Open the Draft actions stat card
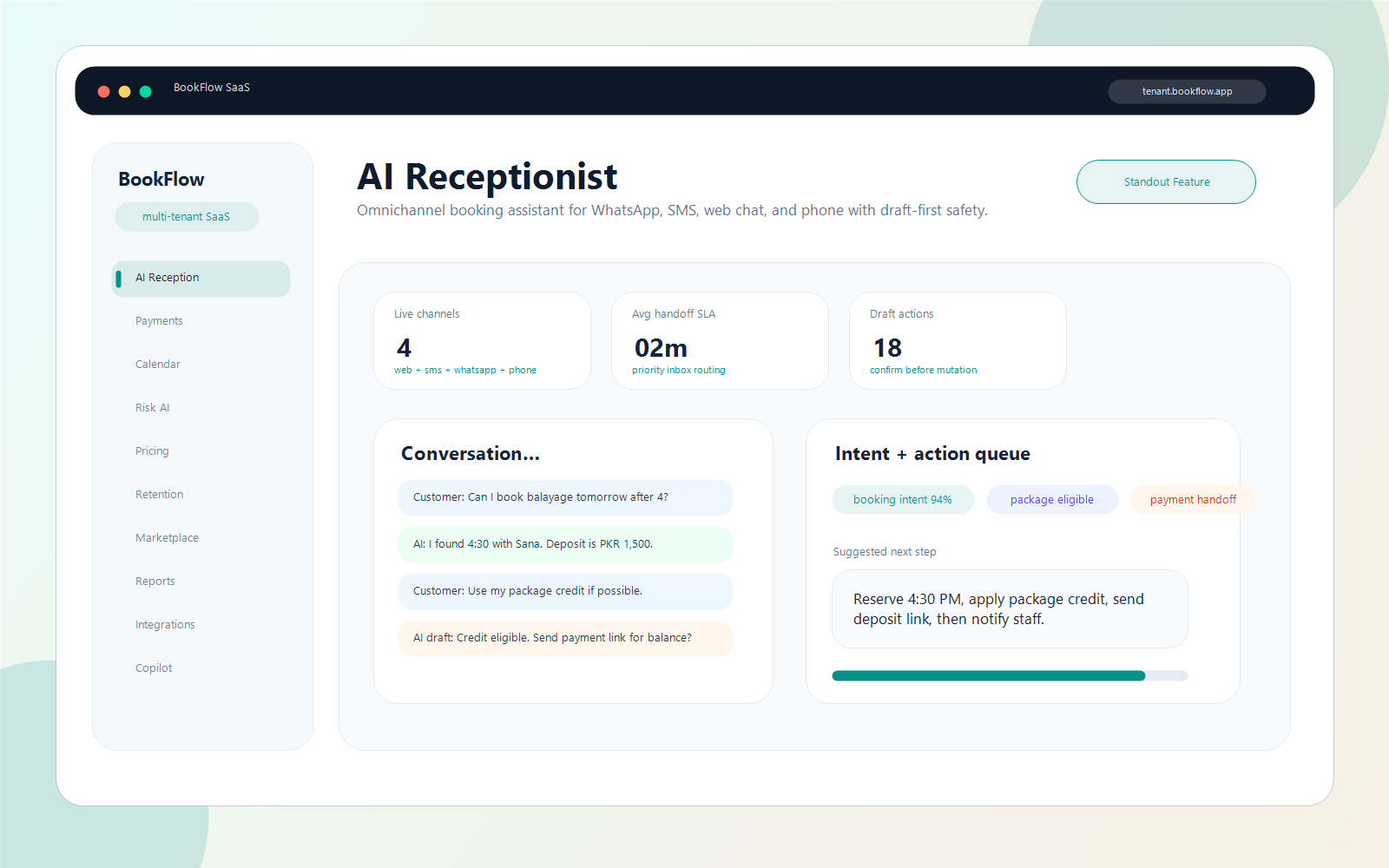This screenshot has height=868, width=1389. tap(958, 340)
